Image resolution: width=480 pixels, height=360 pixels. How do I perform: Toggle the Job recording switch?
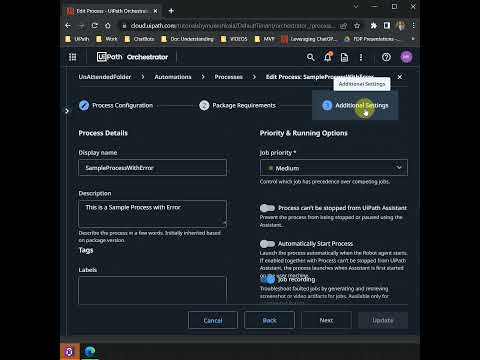267,279
